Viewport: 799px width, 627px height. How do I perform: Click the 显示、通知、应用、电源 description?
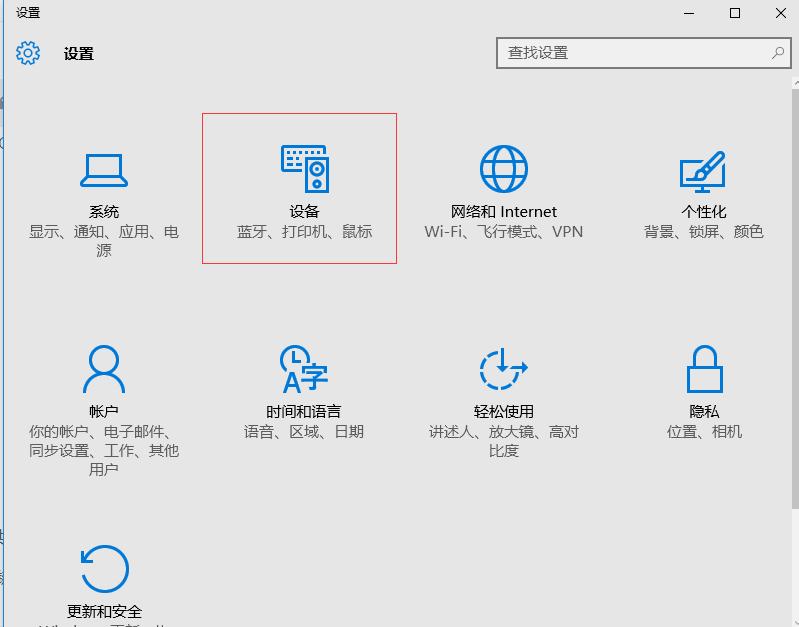tap(104, 241)
